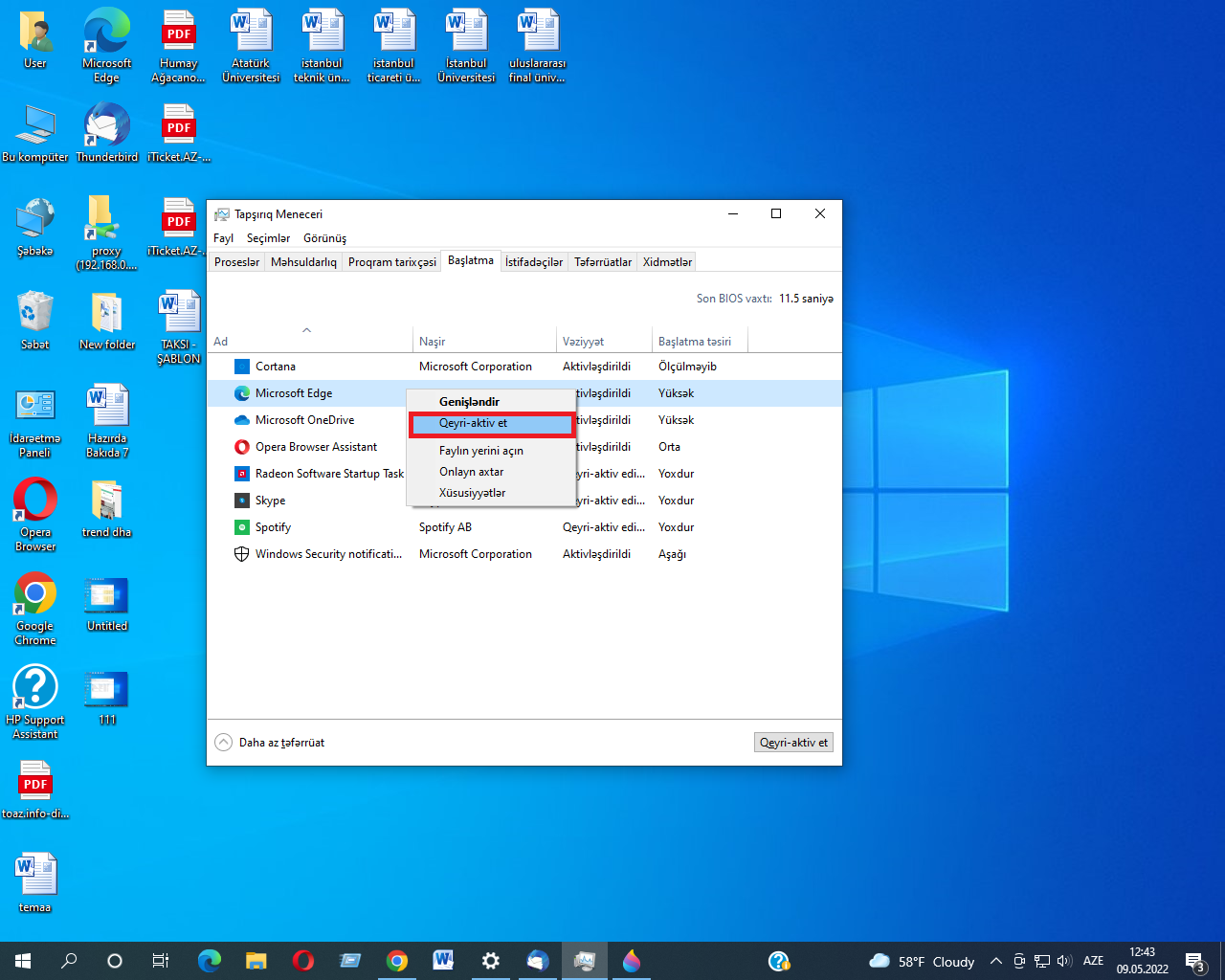Open the Səbət recycle bin icon
The width and height of the screenshot is (1225, 980).
(x=35, y=321)
